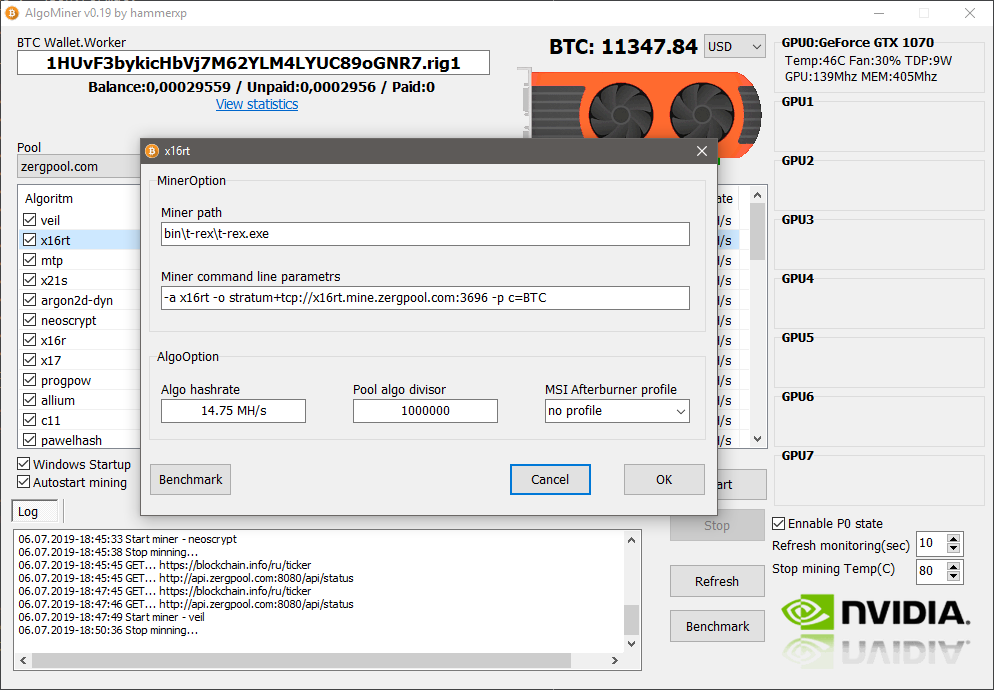
Task: Toggle Ennable P0 state checkbox
Action: click(778, 523)
